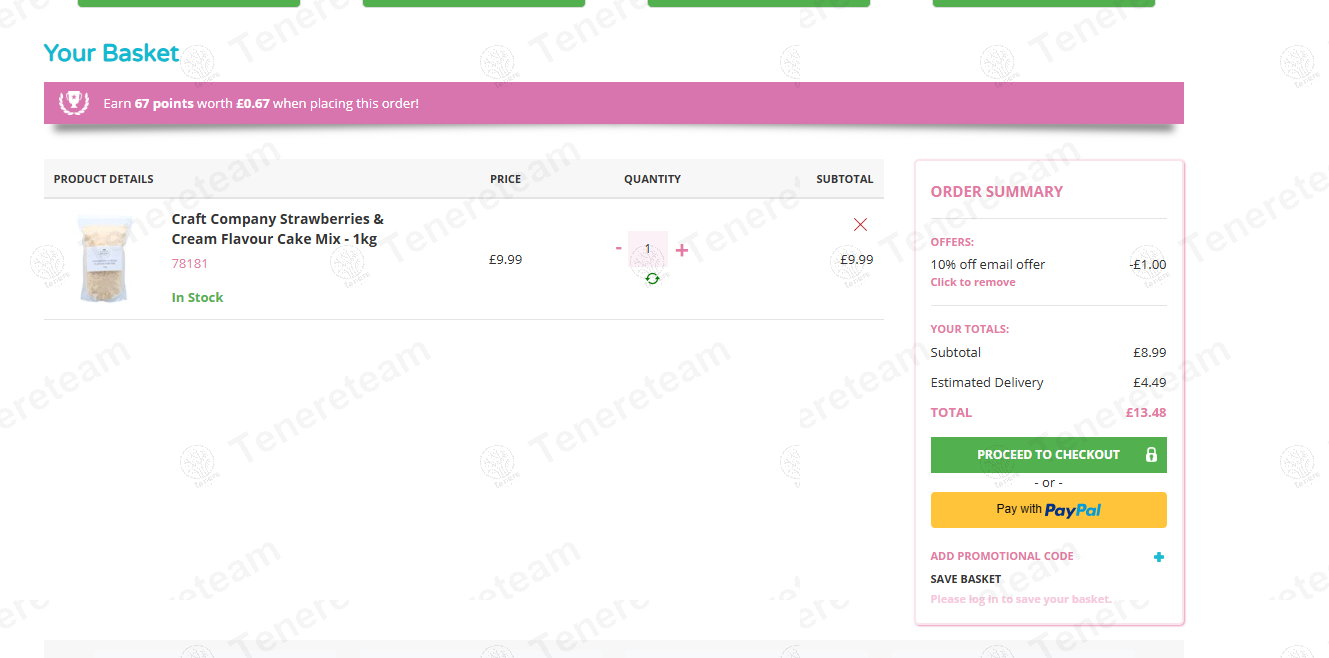The image size is (1329, 658).
Task: Click the green refresh quantity icon
Action: tap(652, 279)
